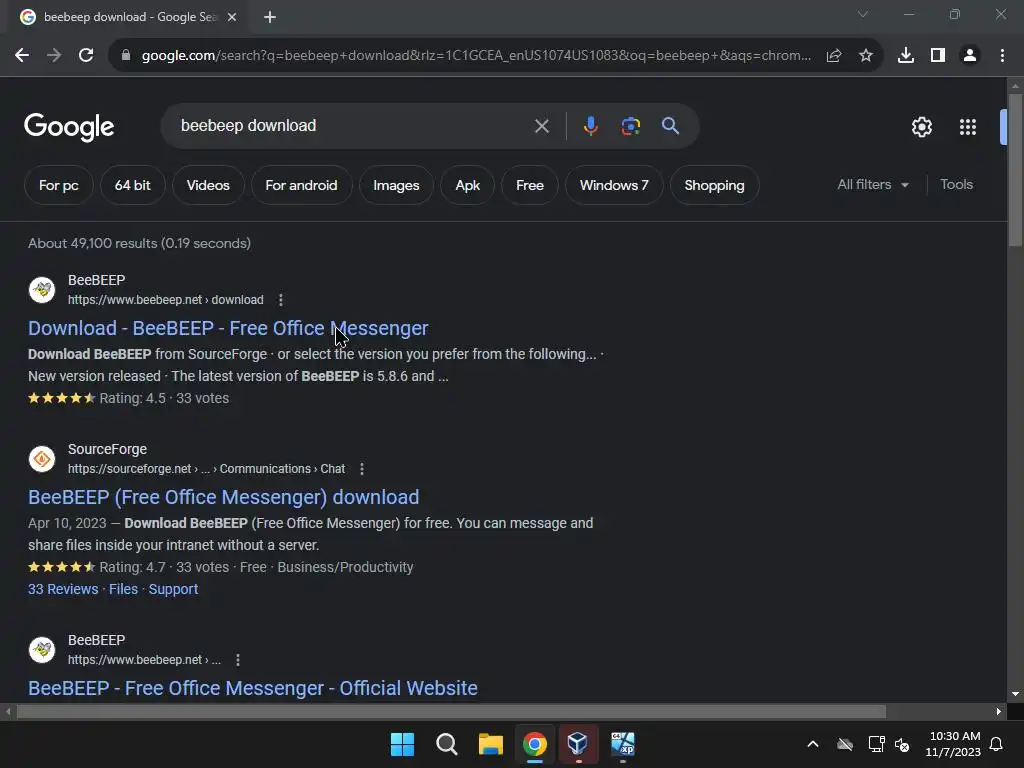The width and height of the screenshot is (1024, 768).
Task: Show hidden system tray icons
Action: (813, 744)
